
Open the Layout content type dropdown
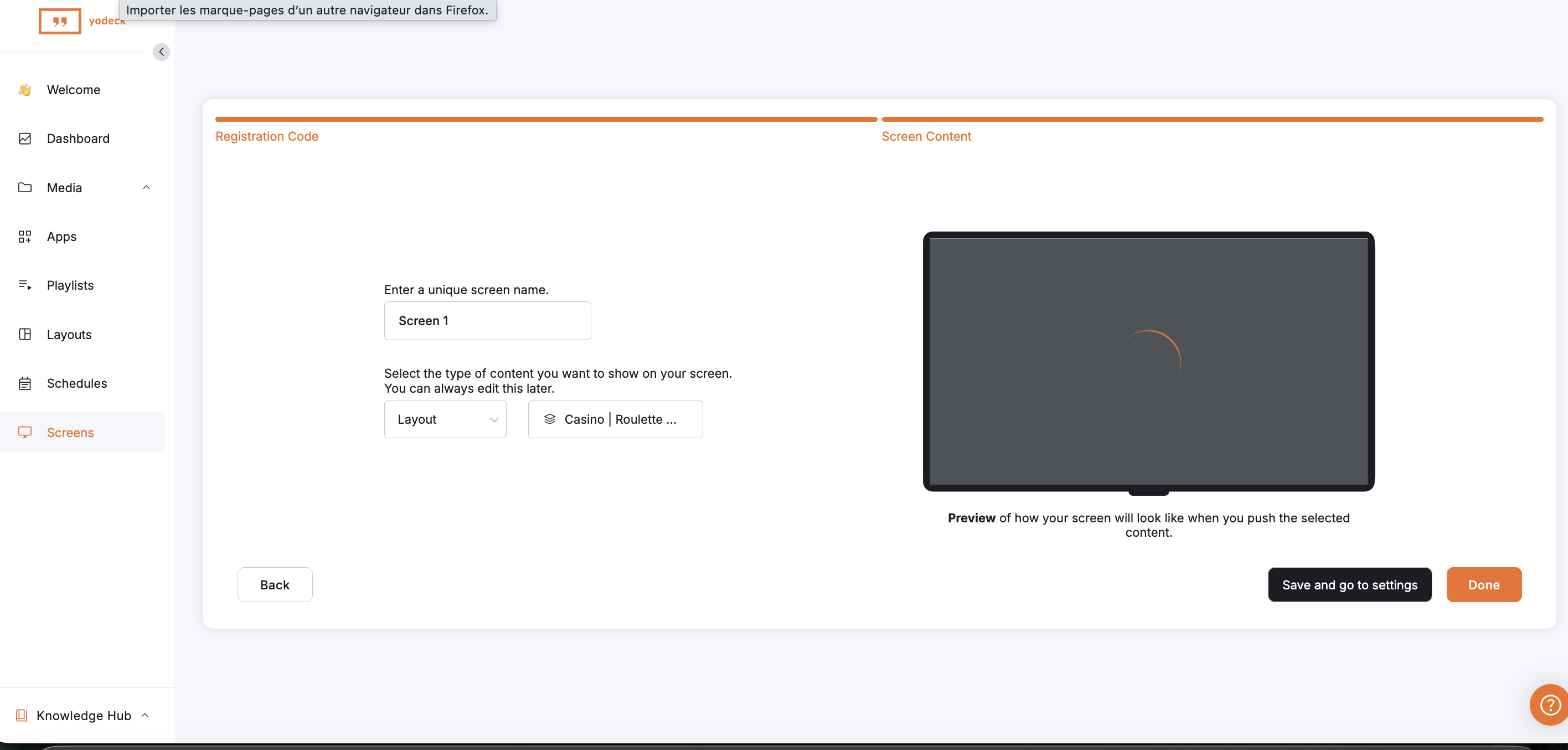445,419
